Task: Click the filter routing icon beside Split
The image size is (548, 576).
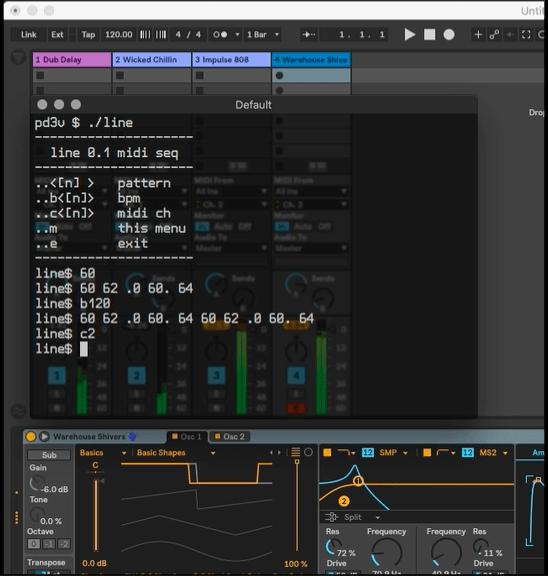Action: 331,517
